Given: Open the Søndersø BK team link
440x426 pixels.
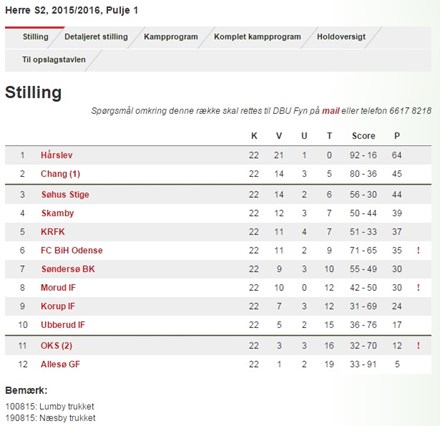Looking at the screenshot, I should 68,269.
